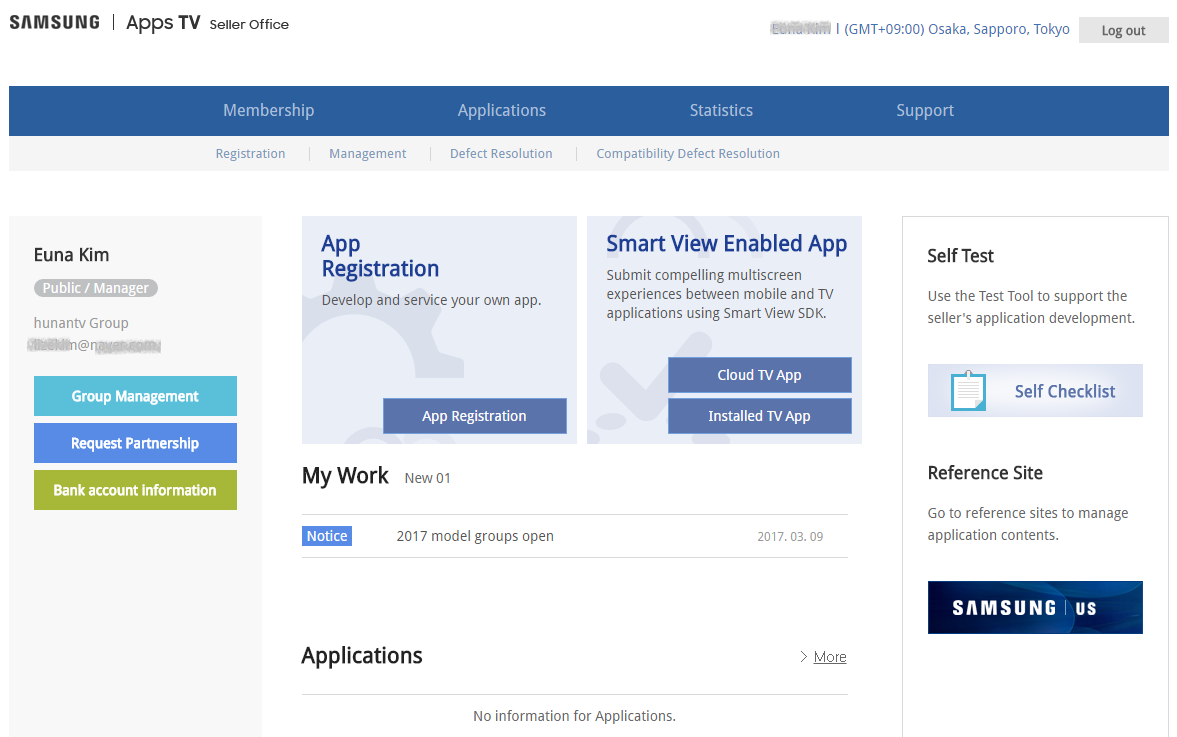Go to the Management submenu
Screen dimensions: 1177x737
[368, 154]
